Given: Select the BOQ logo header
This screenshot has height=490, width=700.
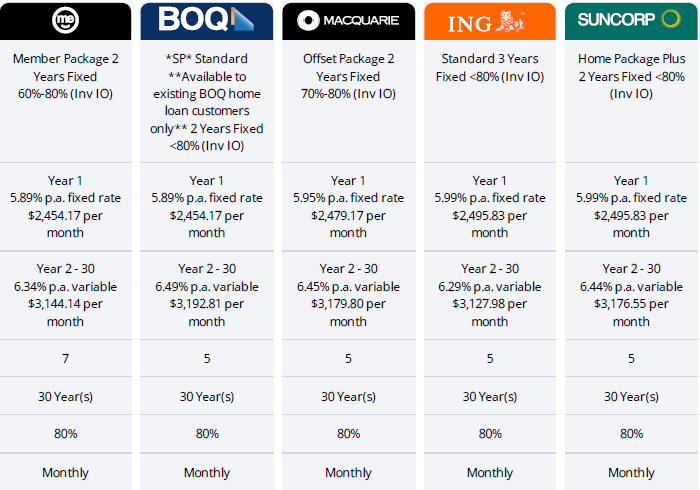Looking at the screenshot, I should click(x=207, y=21).
